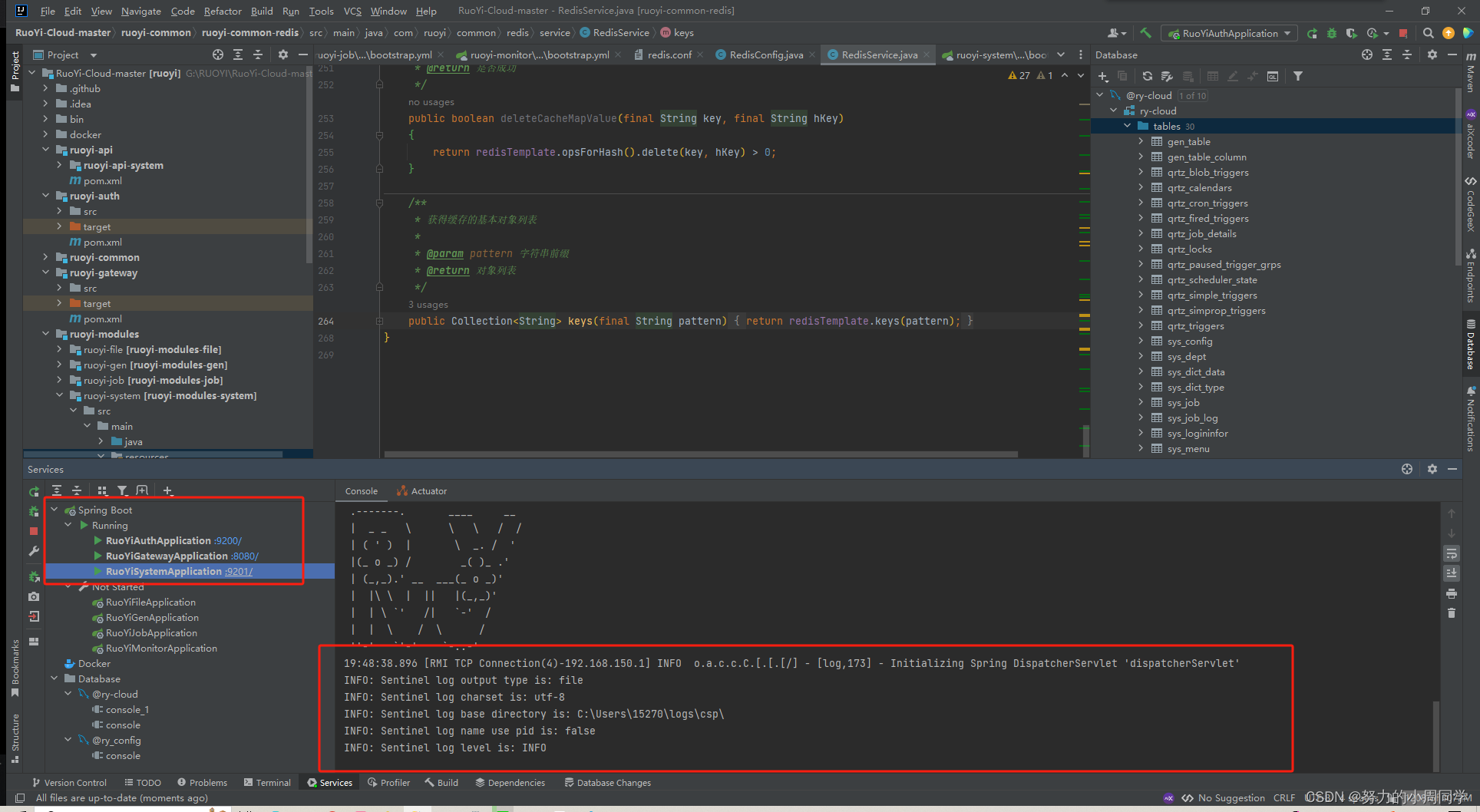Image resolution: width=1480 pixels, height=812 pixels.
Task: Click Add Service plus icon
Action: [x=167, y=490]
